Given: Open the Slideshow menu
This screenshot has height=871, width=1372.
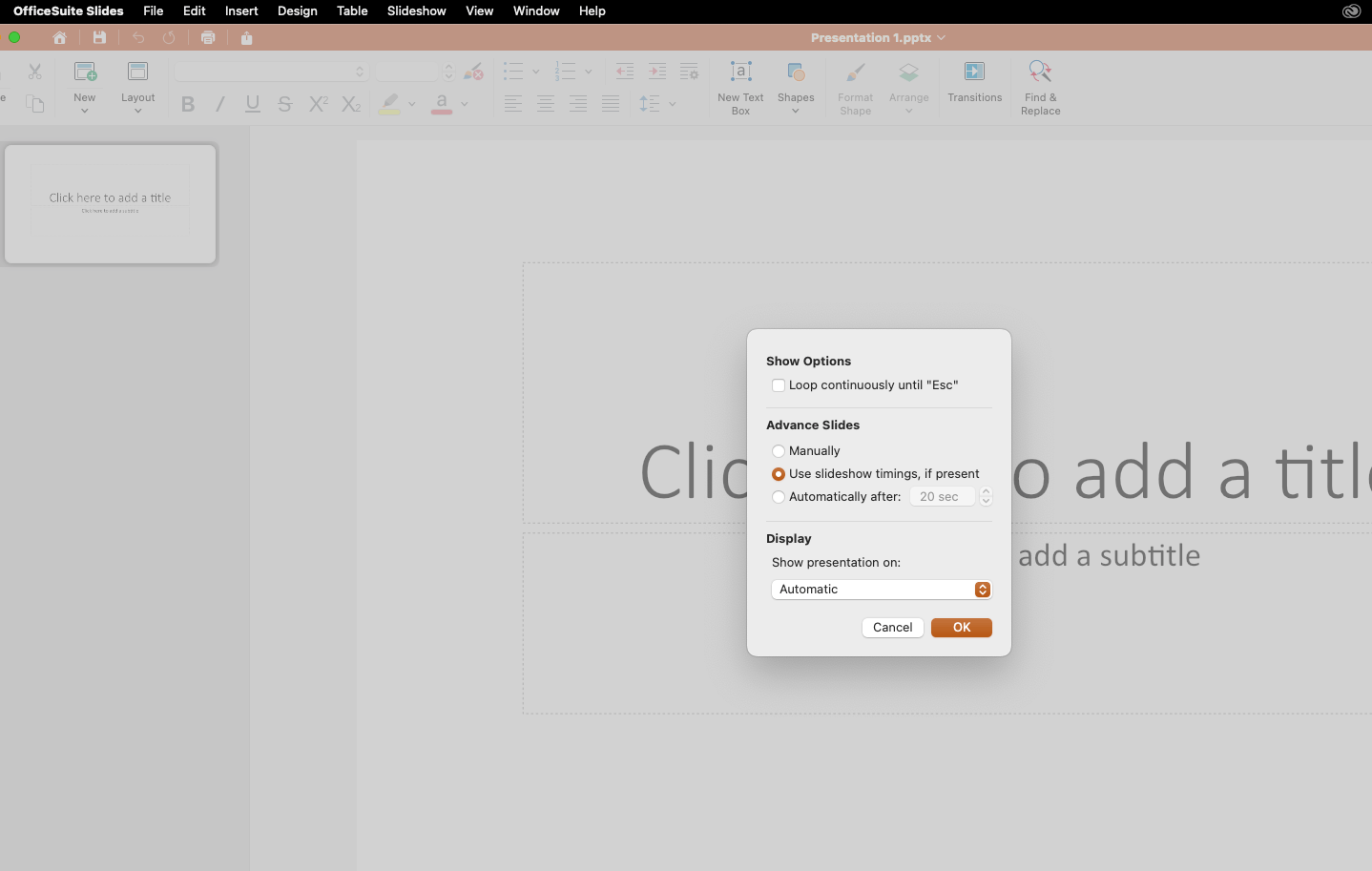Looking at the screenshot, I should pos(416,10).
